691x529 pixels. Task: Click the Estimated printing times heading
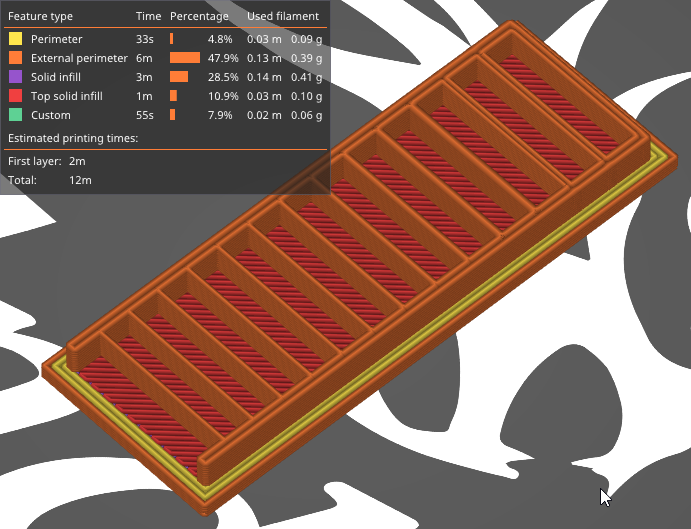click(73, 138)
